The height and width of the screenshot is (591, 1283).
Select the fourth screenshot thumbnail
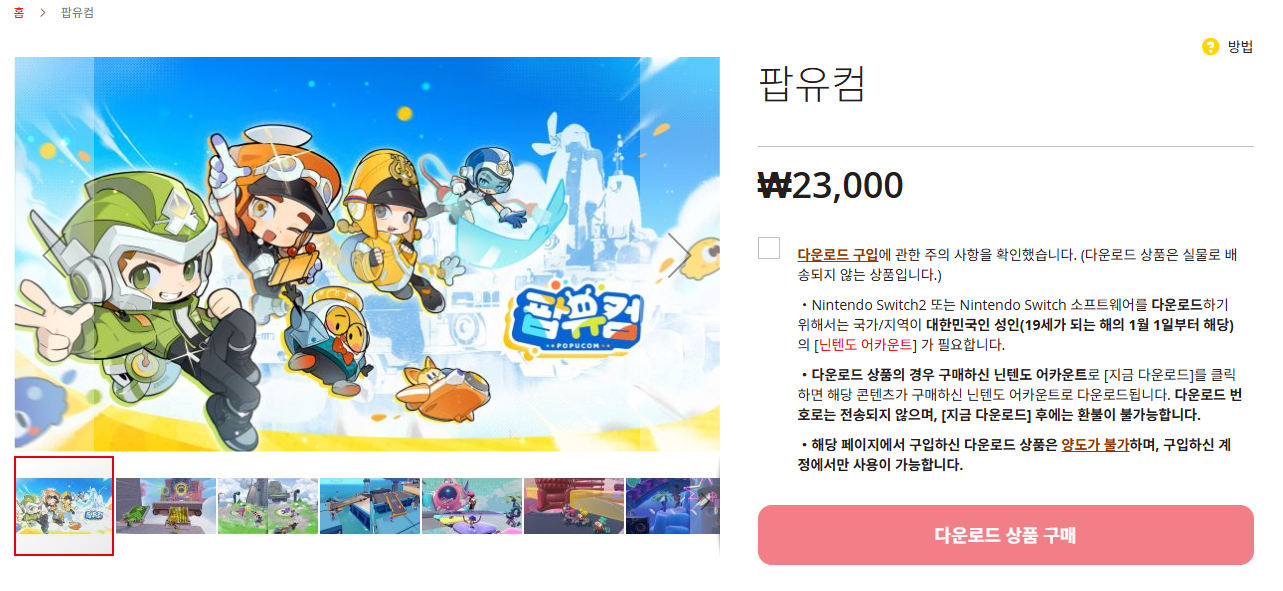370,506
